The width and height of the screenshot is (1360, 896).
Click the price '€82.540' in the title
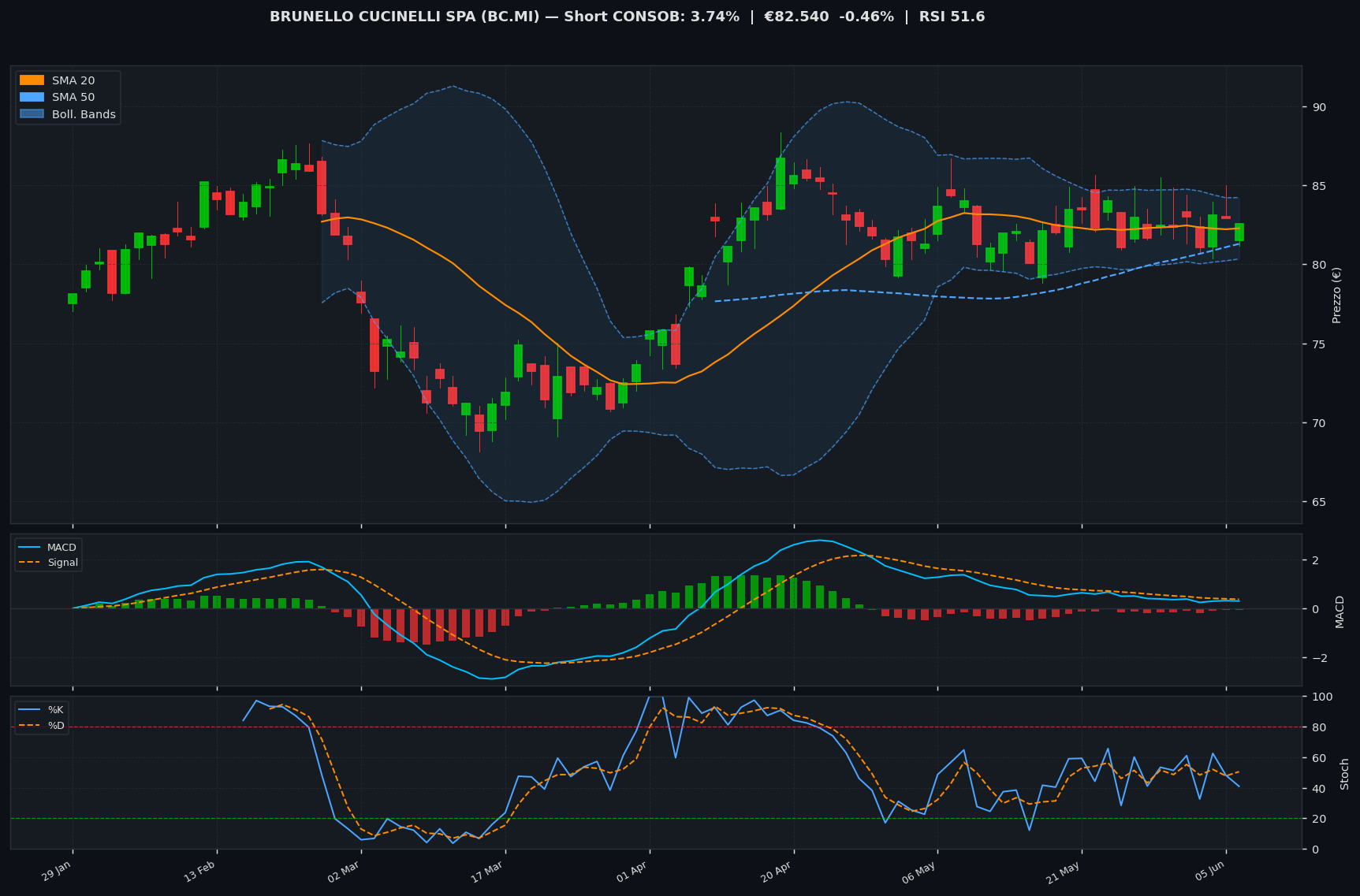point(796,17)
